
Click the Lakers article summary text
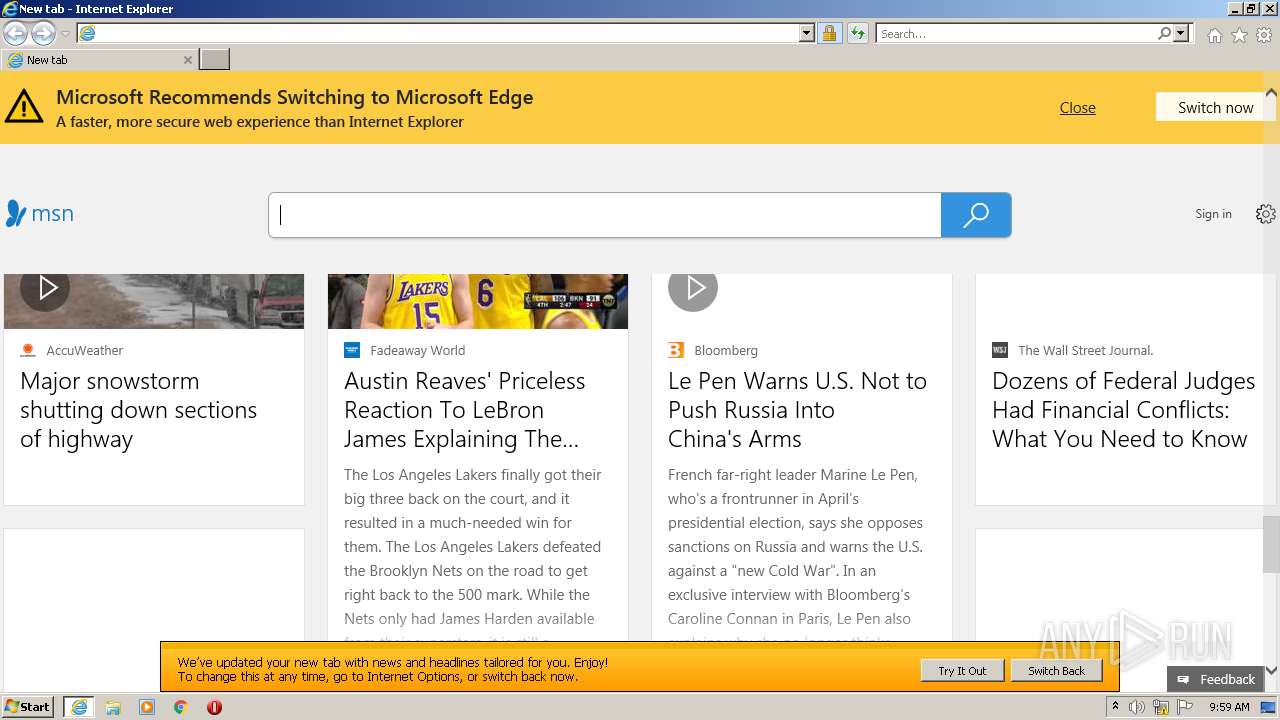(473, 553)
